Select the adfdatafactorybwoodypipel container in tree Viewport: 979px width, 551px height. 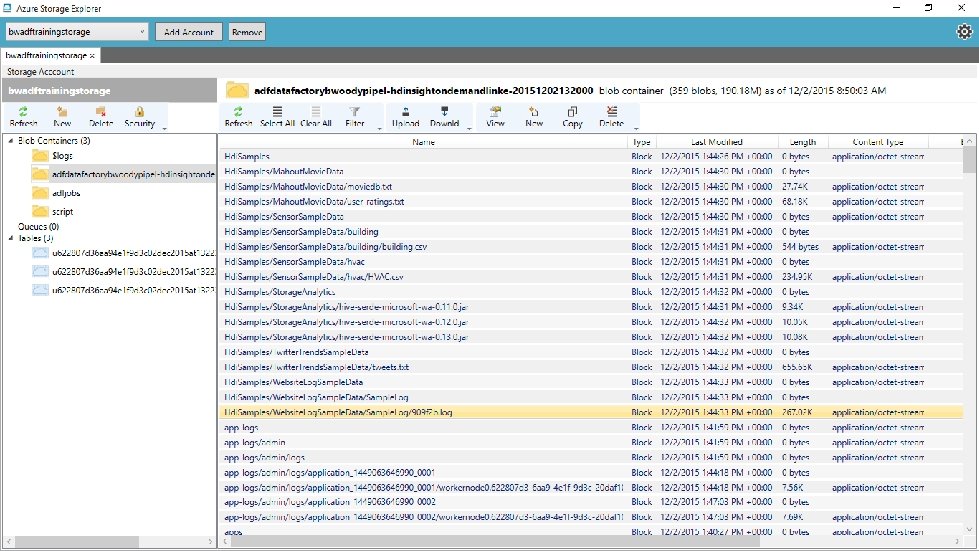(x=124, y=174)
